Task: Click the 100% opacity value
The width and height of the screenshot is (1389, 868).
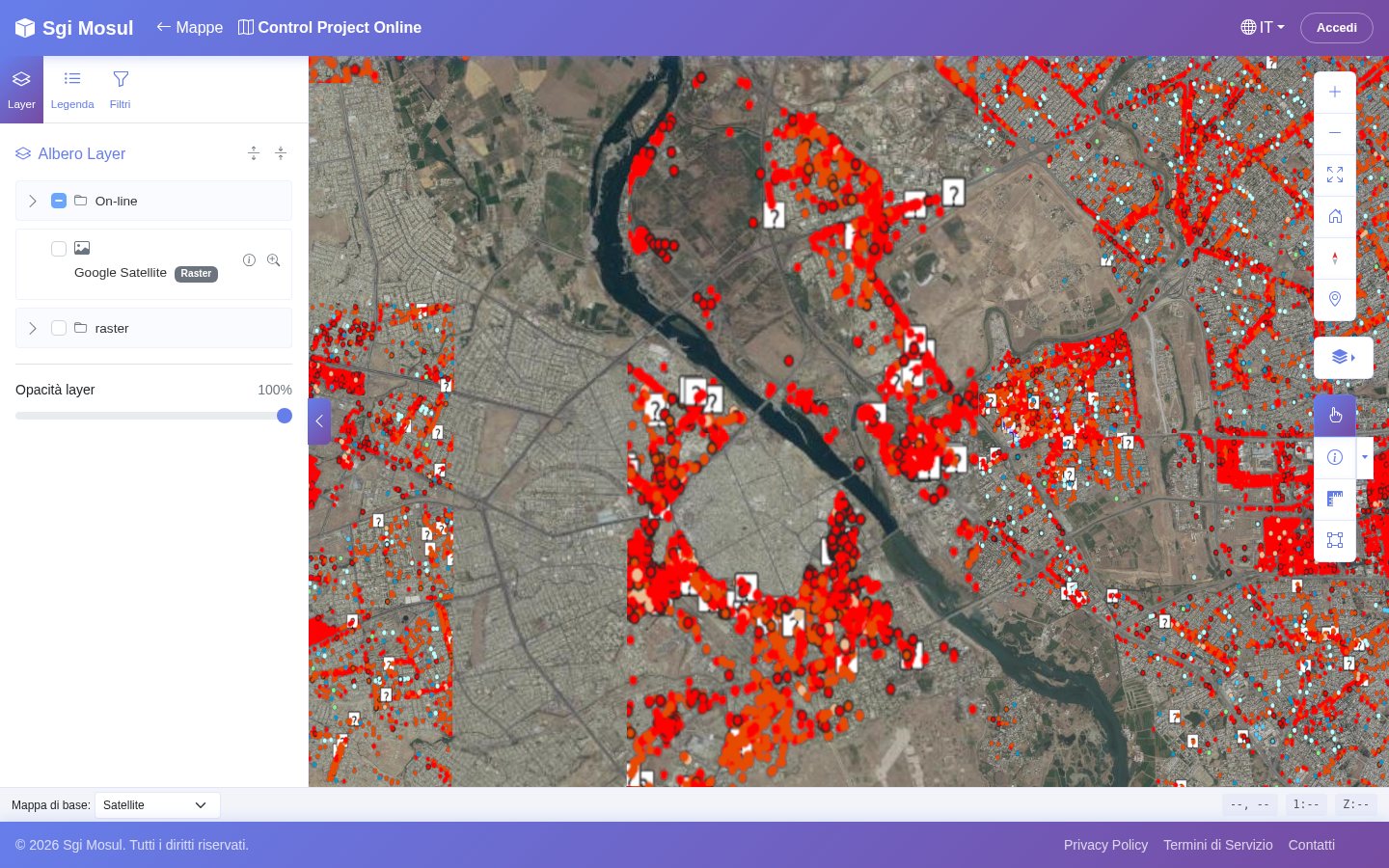Action: click(275, 390)
